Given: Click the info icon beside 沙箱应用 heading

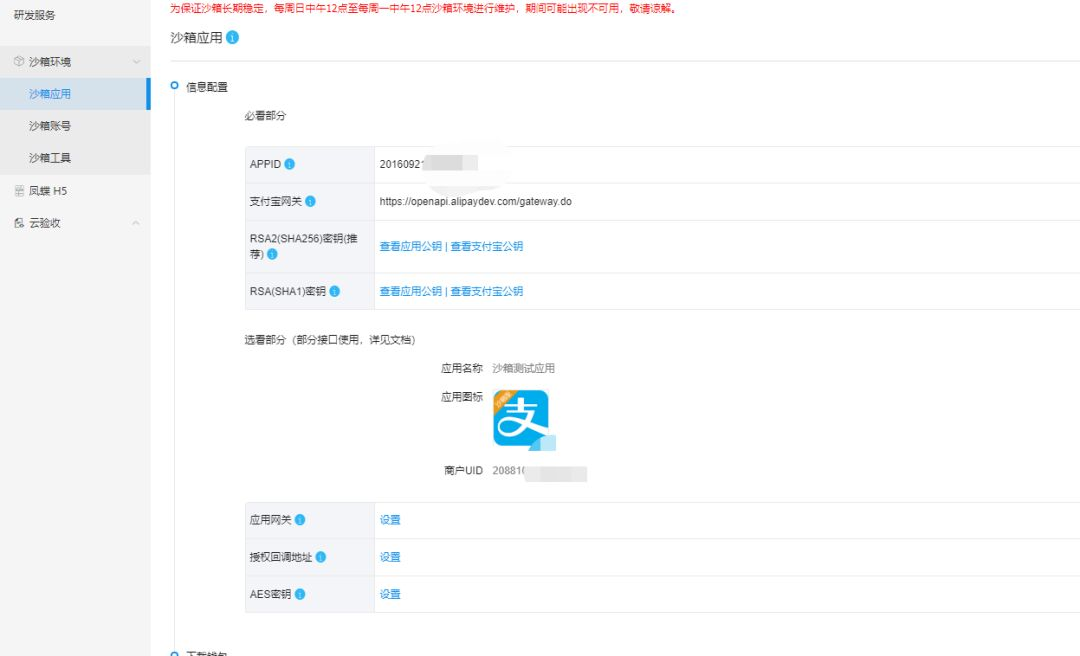Looking at the screenshot, I should 232,37.
